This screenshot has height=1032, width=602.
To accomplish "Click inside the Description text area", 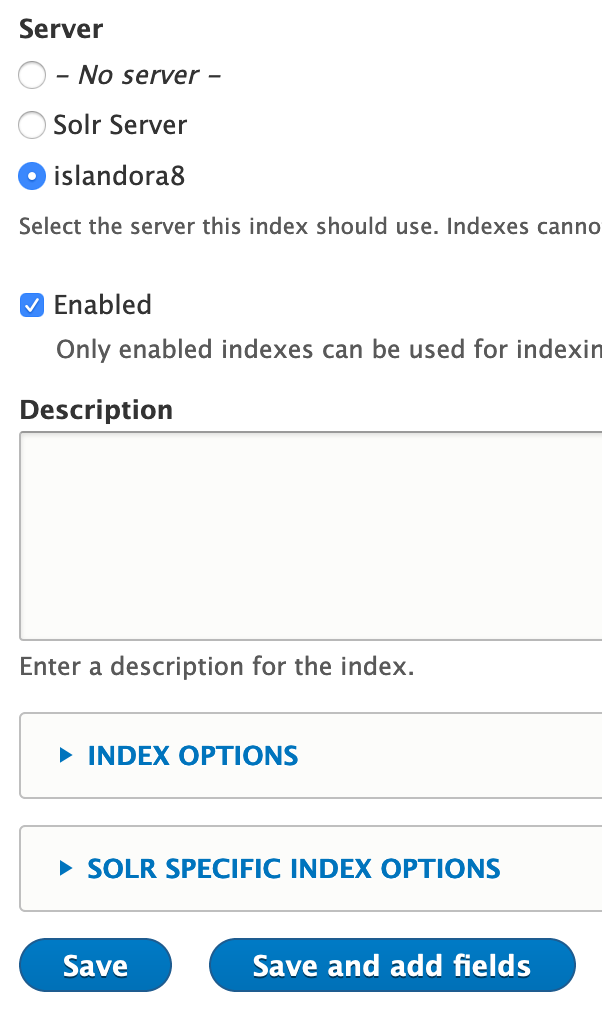I will (x=300, y=535).
